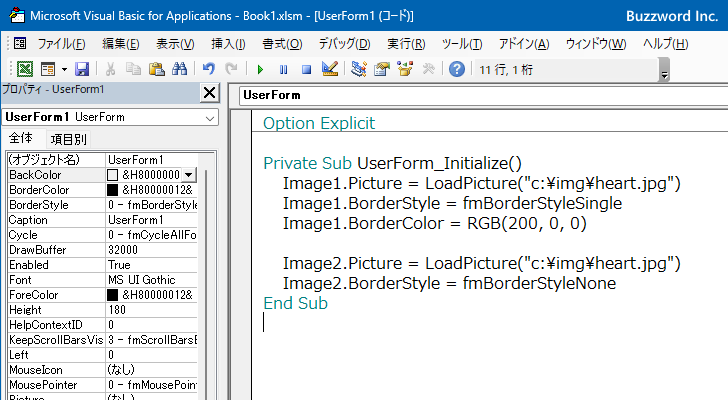Open the デバッグ(D) menu

click(344, 44)
